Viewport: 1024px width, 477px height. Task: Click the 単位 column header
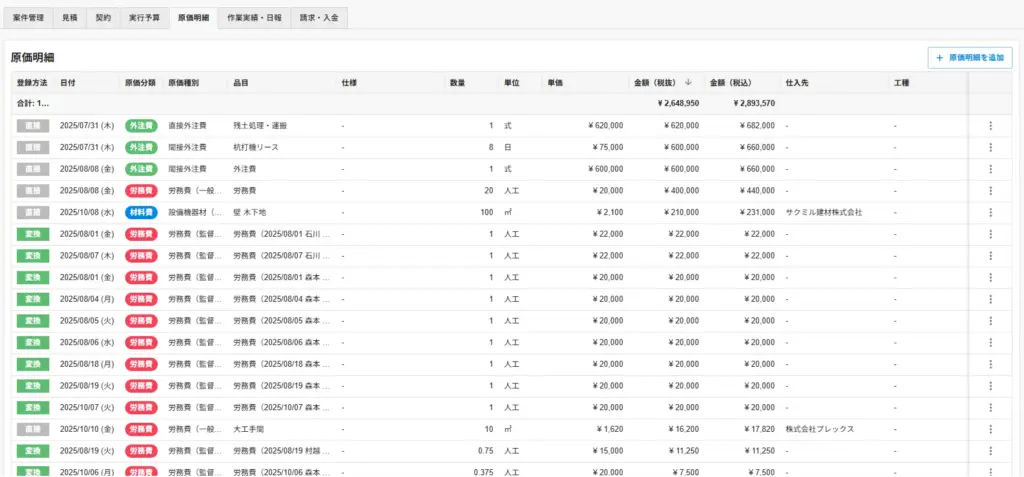511,83
